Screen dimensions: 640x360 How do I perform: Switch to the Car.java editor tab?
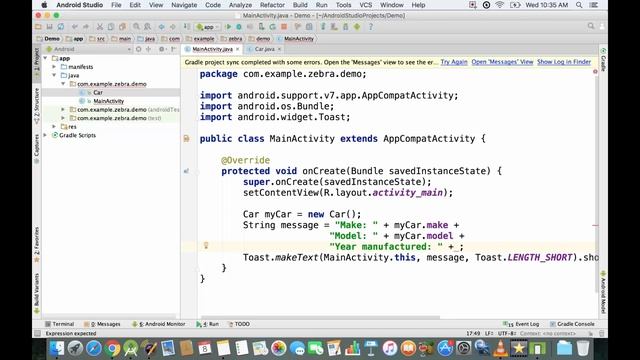(264, 49)
